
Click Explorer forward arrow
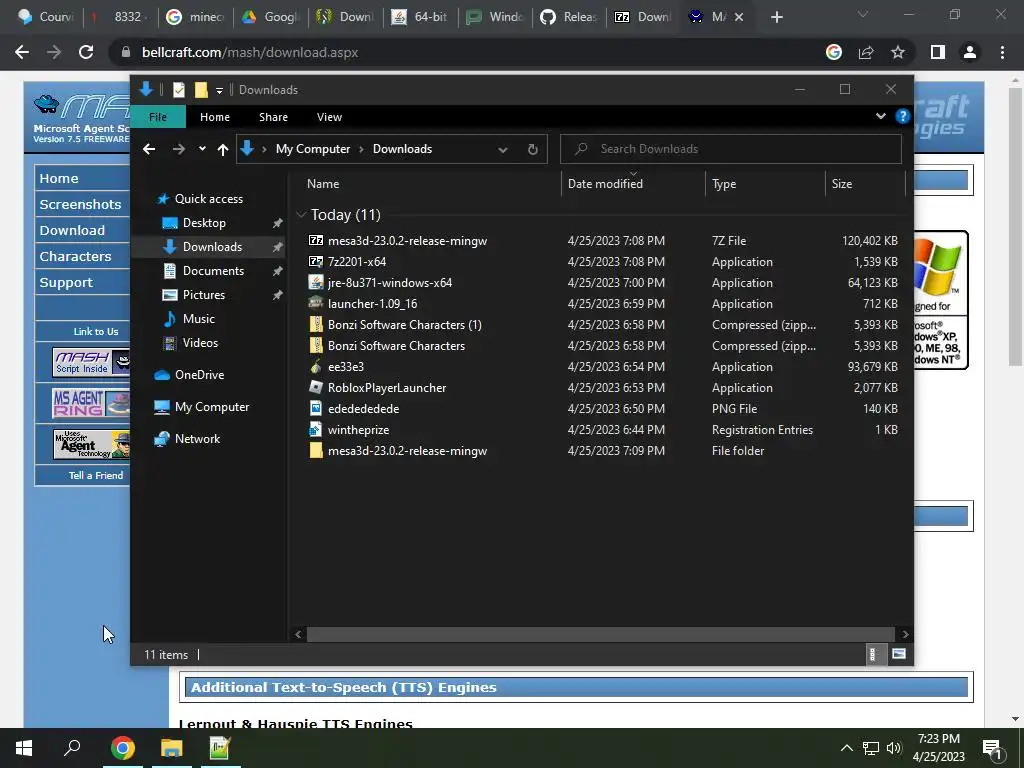tap(178, 150)
